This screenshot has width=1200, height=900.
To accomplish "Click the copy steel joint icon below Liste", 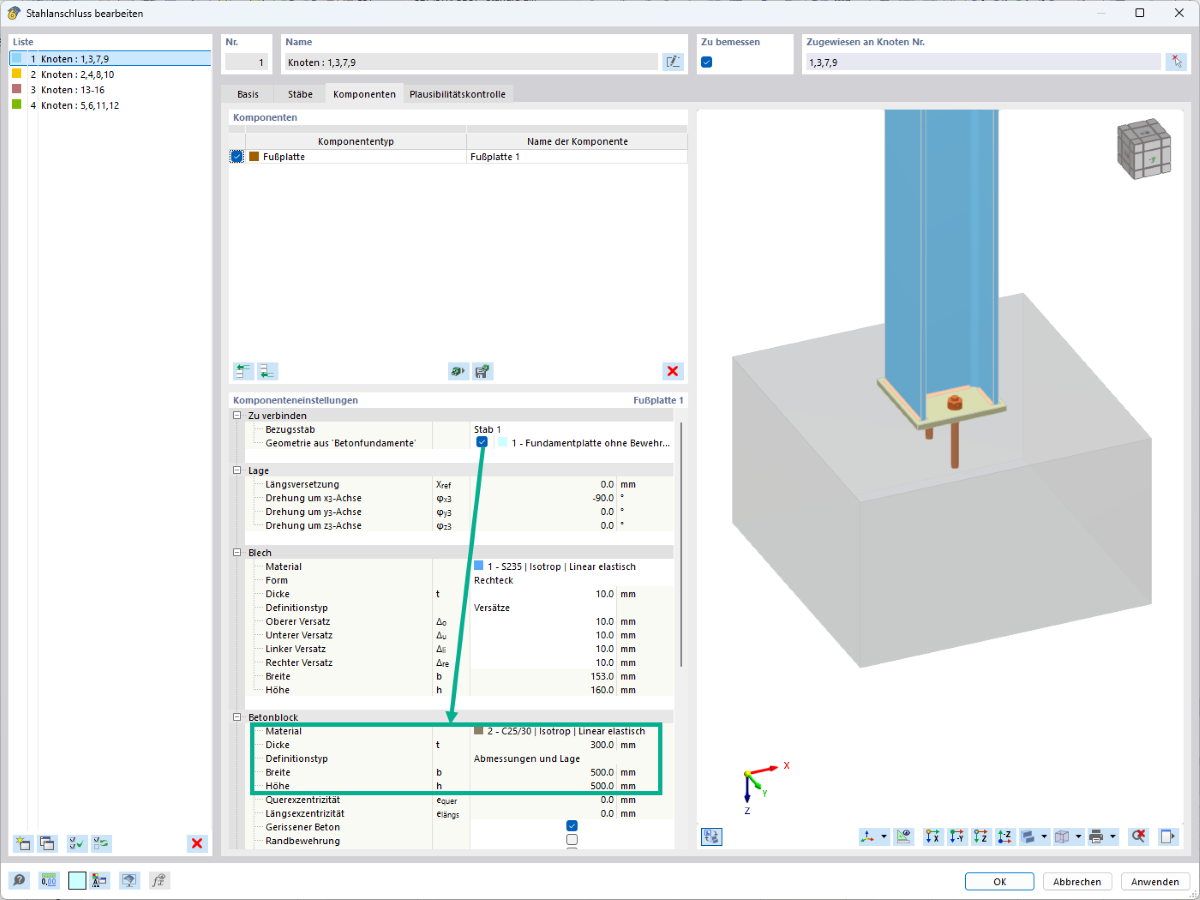I will coord(47,843).
